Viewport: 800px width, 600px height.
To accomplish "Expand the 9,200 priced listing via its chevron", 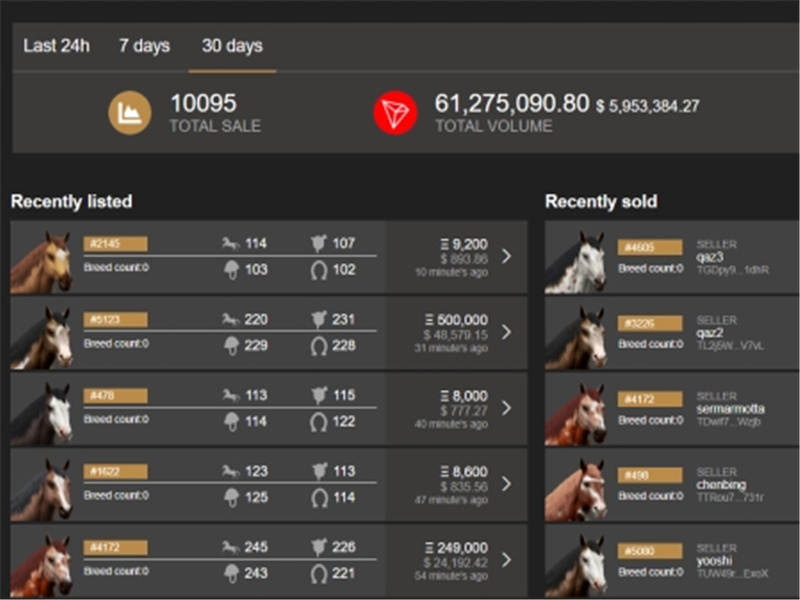I will (x=506, y=256).
